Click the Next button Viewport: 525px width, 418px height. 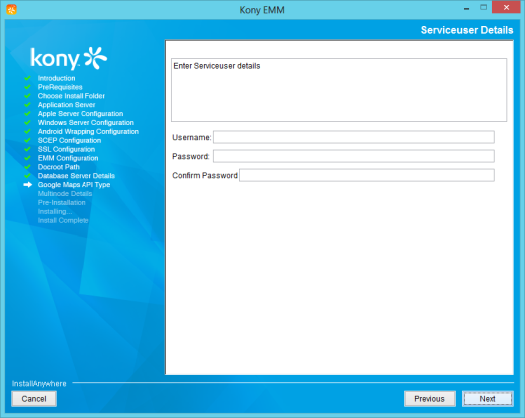pos(488,399)
